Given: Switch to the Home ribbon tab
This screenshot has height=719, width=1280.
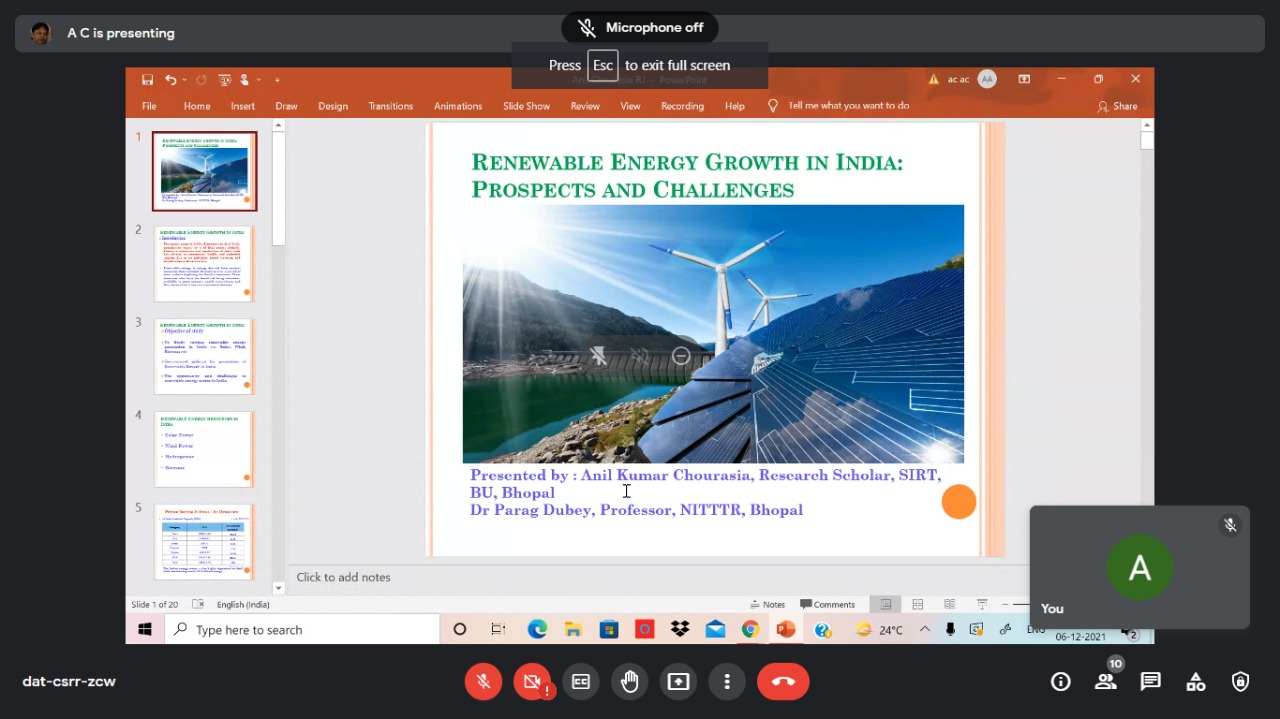Looking at the screenshot, I should [x=197, y=106].
